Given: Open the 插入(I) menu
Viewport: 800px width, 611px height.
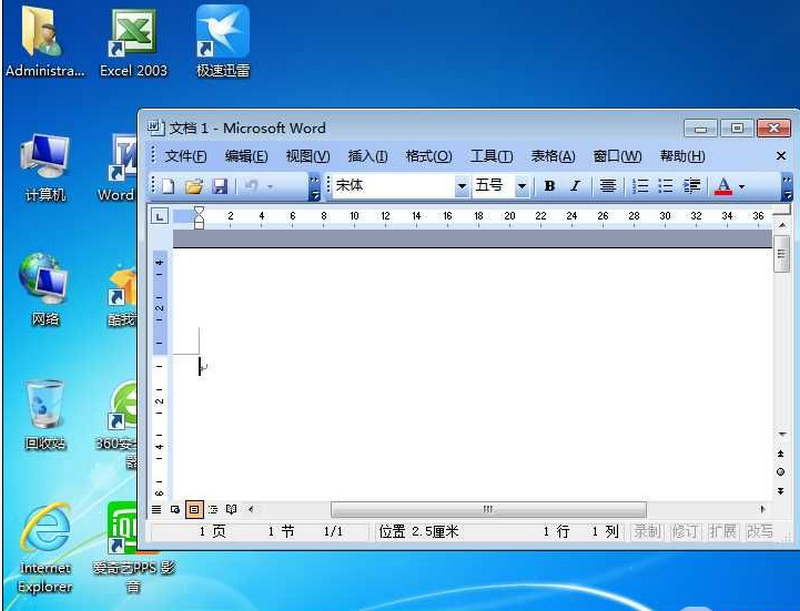Looking at the screenshot, I should coord(367,156).
